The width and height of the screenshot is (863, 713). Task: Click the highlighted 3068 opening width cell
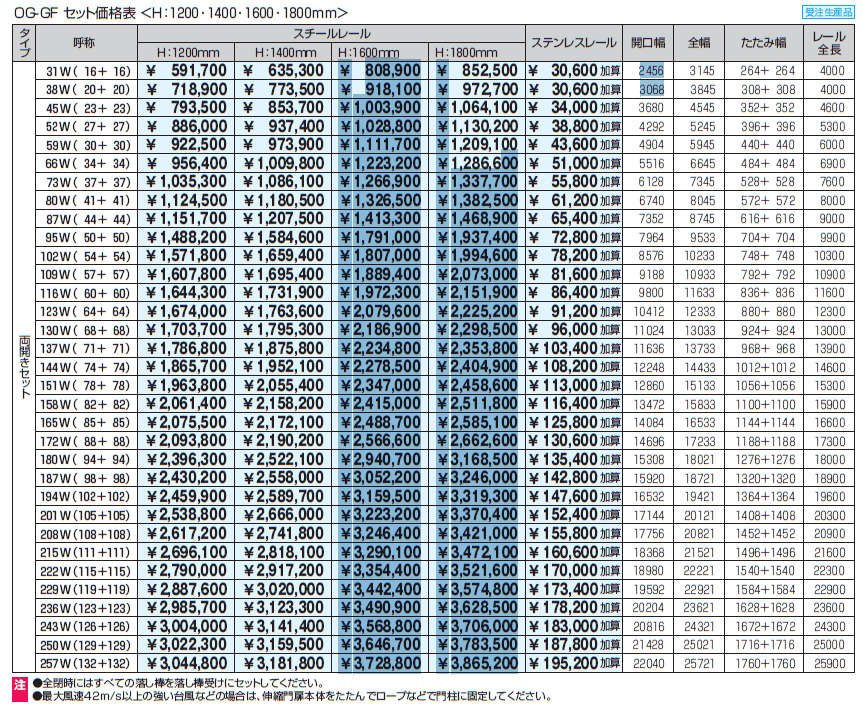point(652,89)
